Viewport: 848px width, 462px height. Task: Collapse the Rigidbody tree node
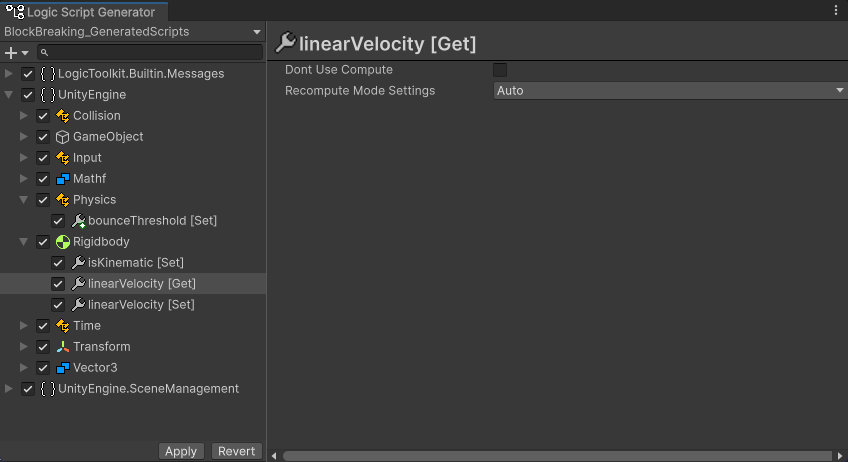(x=24, y=242)
